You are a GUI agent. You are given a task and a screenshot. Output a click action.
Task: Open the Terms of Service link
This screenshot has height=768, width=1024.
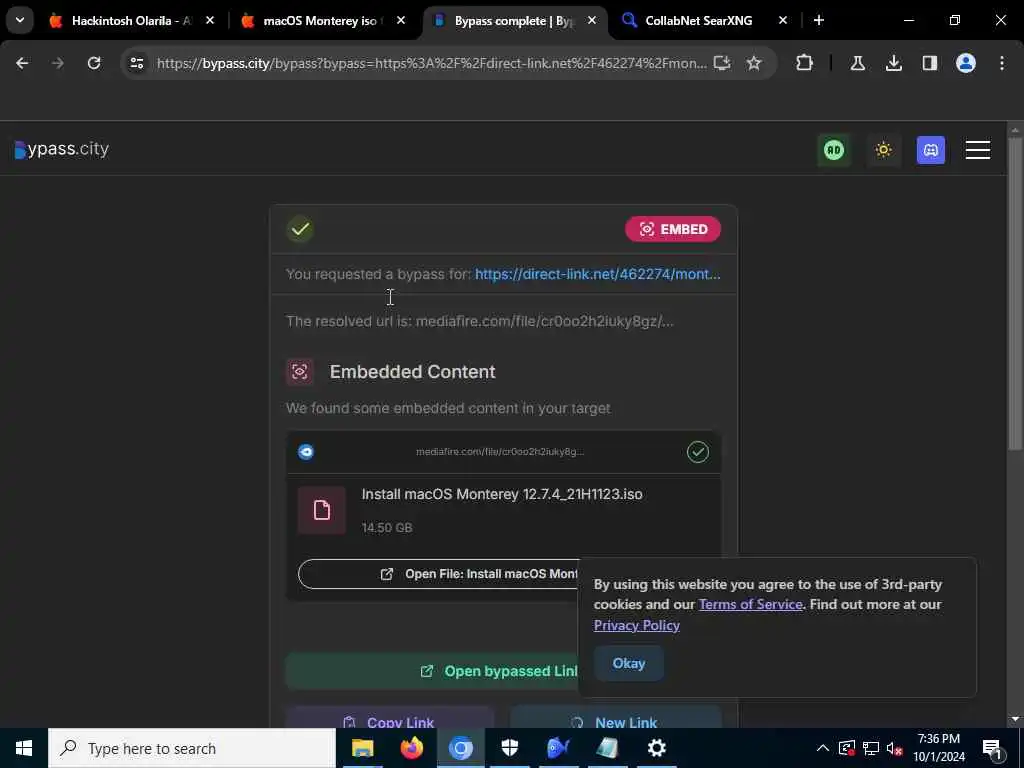(x=750, y=605)
